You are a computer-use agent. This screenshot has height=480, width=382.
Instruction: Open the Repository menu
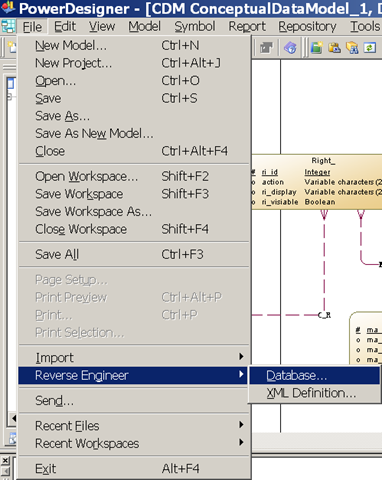pyautogui.click(x=307, y=26)
